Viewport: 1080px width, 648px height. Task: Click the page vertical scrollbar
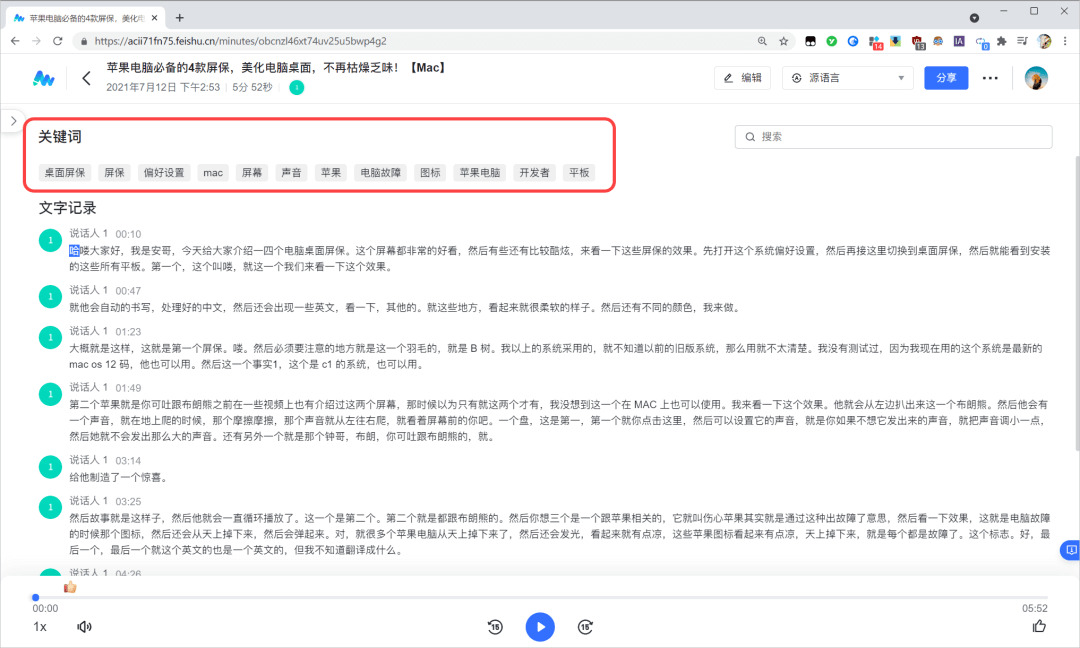(x=1077, y=303)
